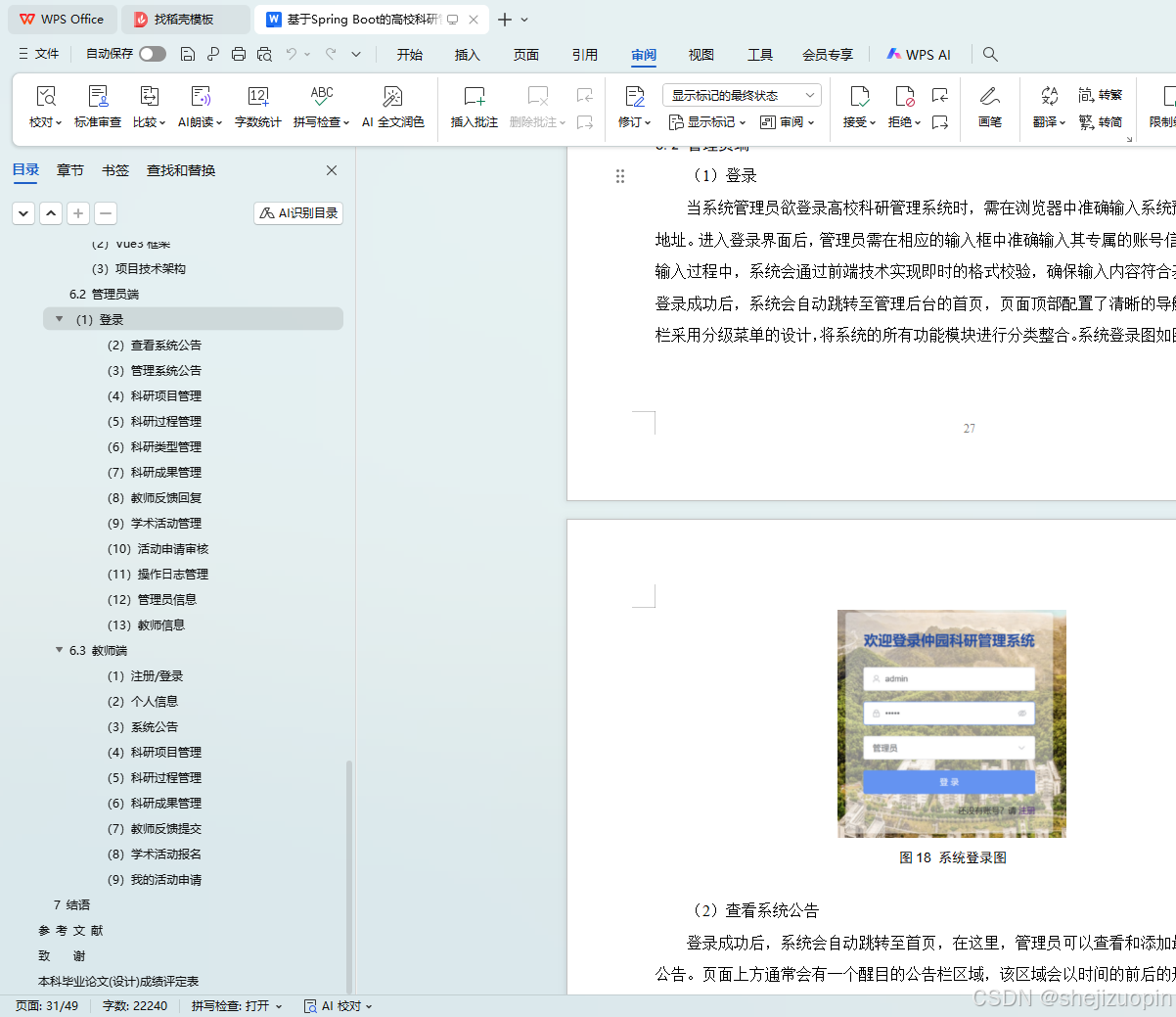Go to (11) 操作日志管理 heading
The width and height of the screenshot is (1176, 1017).
[158, 574]
